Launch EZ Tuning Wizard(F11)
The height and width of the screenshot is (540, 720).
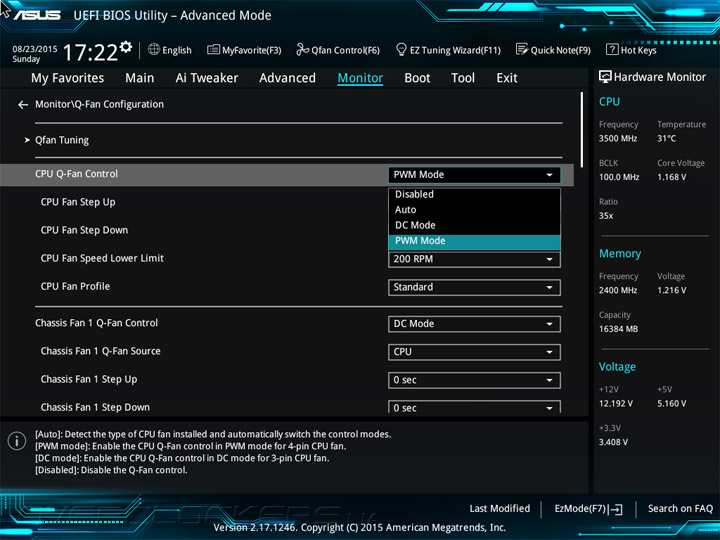pyautogui.click(x=448, y=50)
